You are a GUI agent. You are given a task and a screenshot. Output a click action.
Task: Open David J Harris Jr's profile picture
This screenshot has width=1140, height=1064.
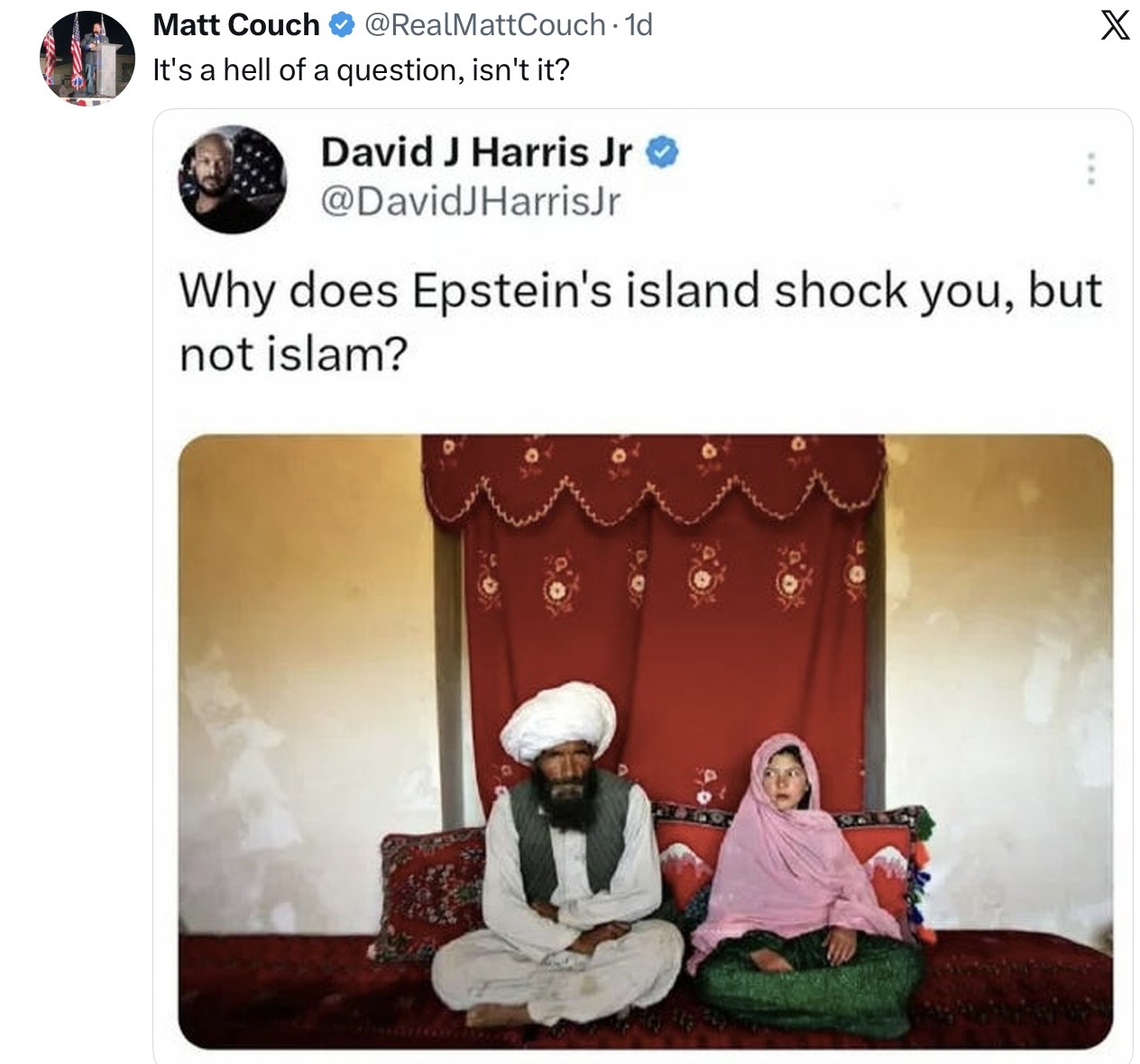(x=233, y=179)
